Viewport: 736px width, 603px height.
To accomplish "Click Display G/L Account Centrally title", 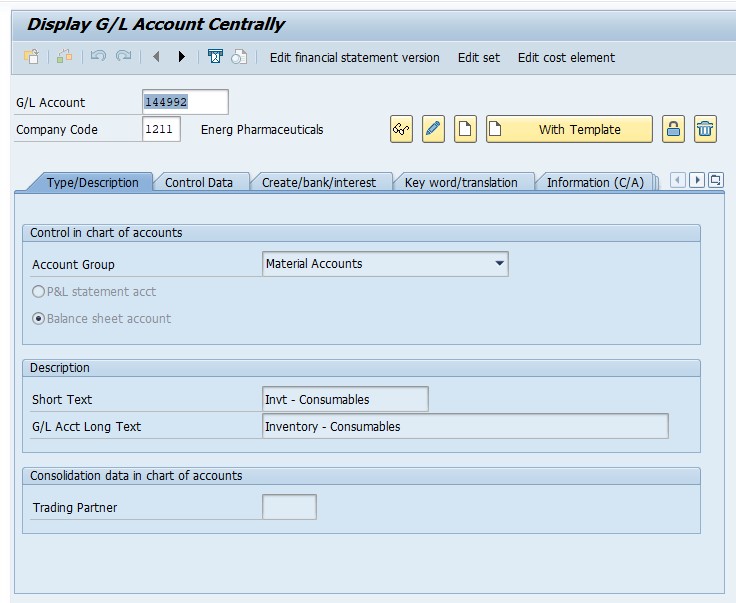I will click(x=155, y=24).
